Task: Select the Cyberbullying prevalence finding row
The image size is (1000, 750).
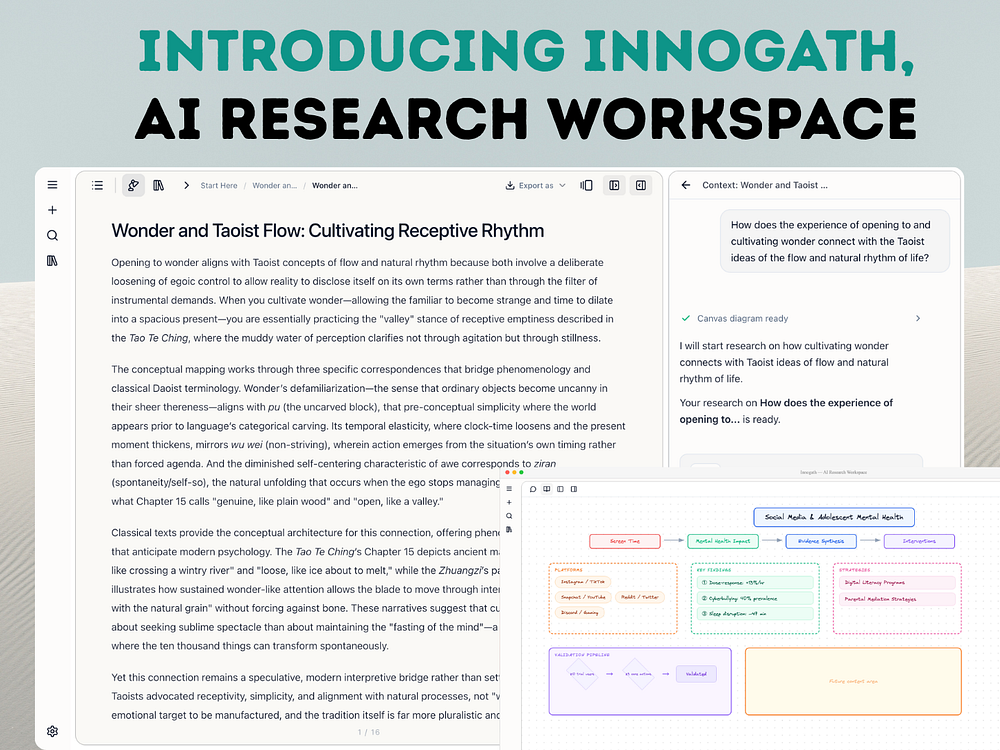Action: coord(755,598)
